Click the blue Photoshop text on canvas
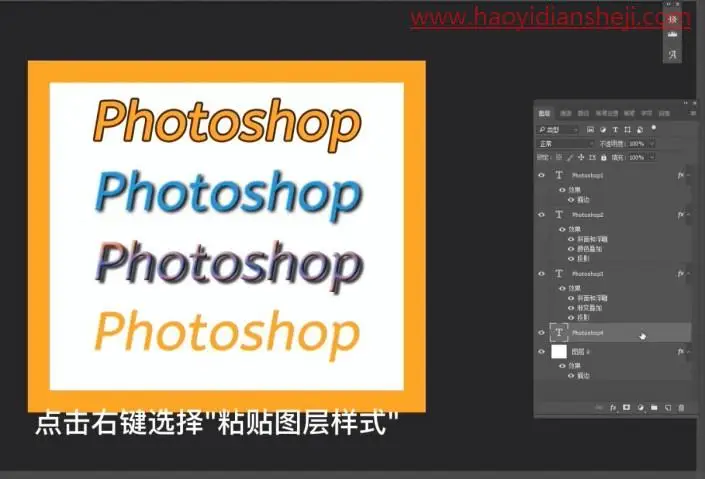Screen dimensions: 705x479 point(228,196)
